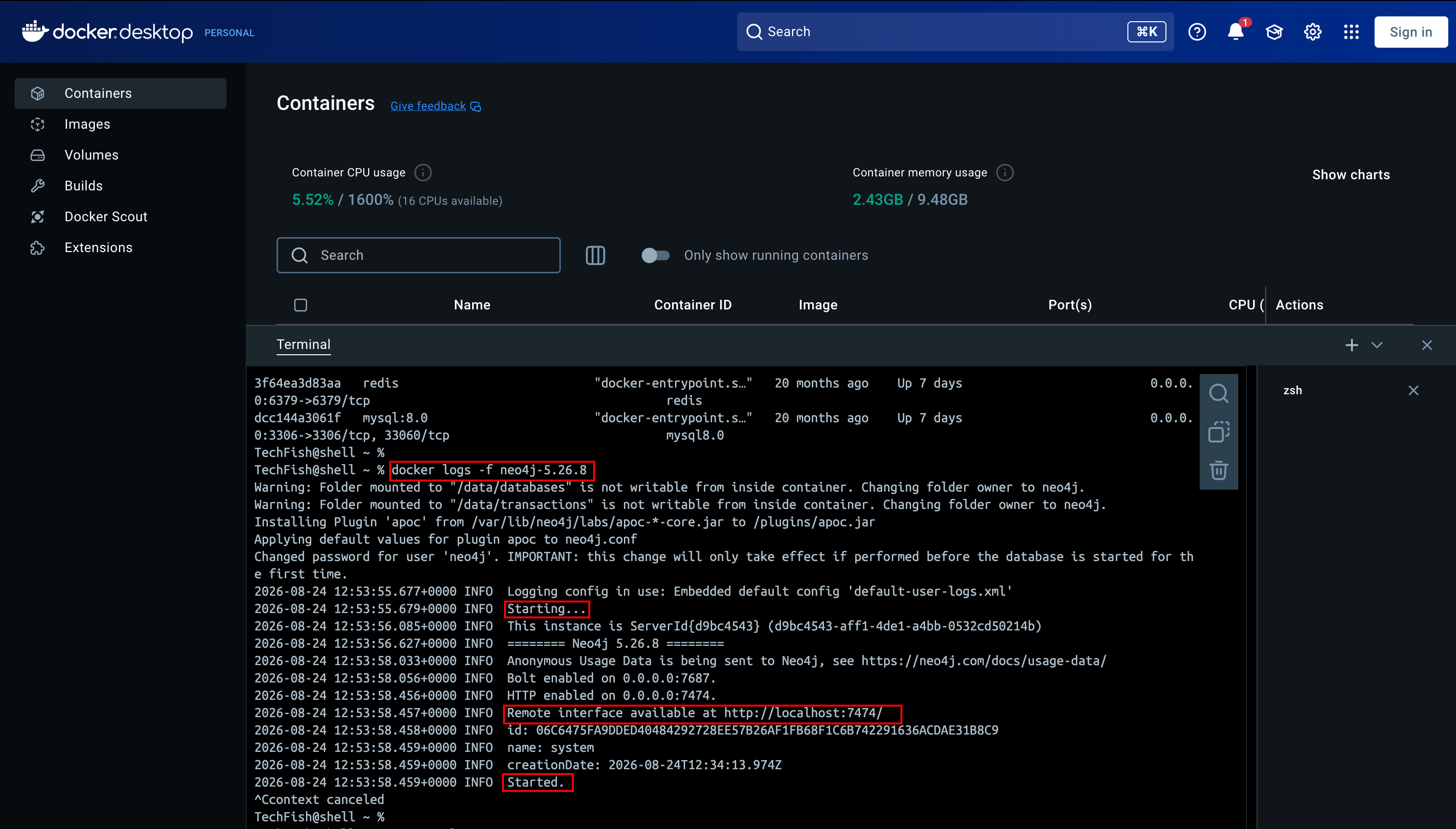The height and width of the screenshot is (829, 1456).
Task: Click the Containers cube icon in sidebar
Action: coord(38,94)
